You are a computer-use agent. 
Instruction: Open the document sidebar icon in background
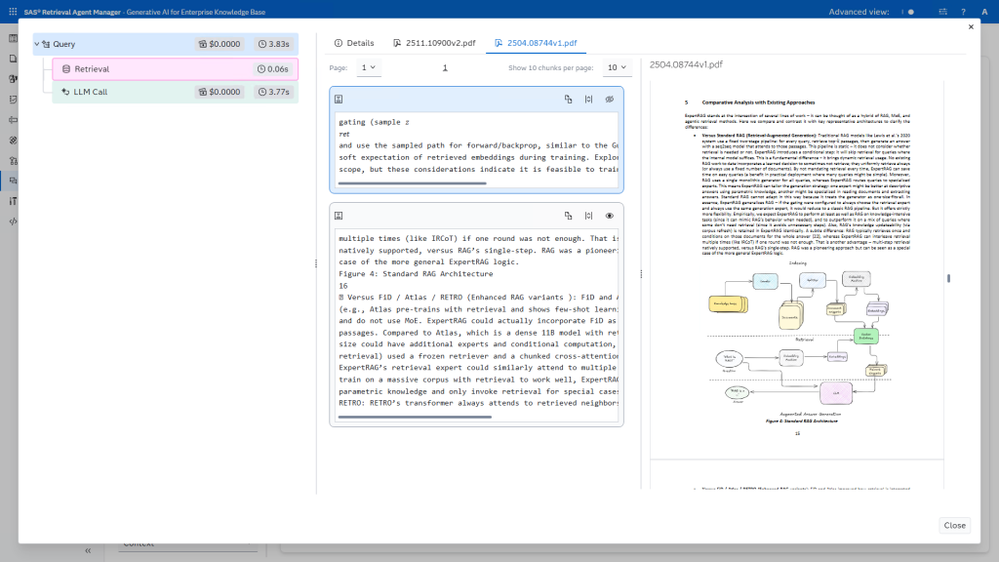[x=13, y=59]
